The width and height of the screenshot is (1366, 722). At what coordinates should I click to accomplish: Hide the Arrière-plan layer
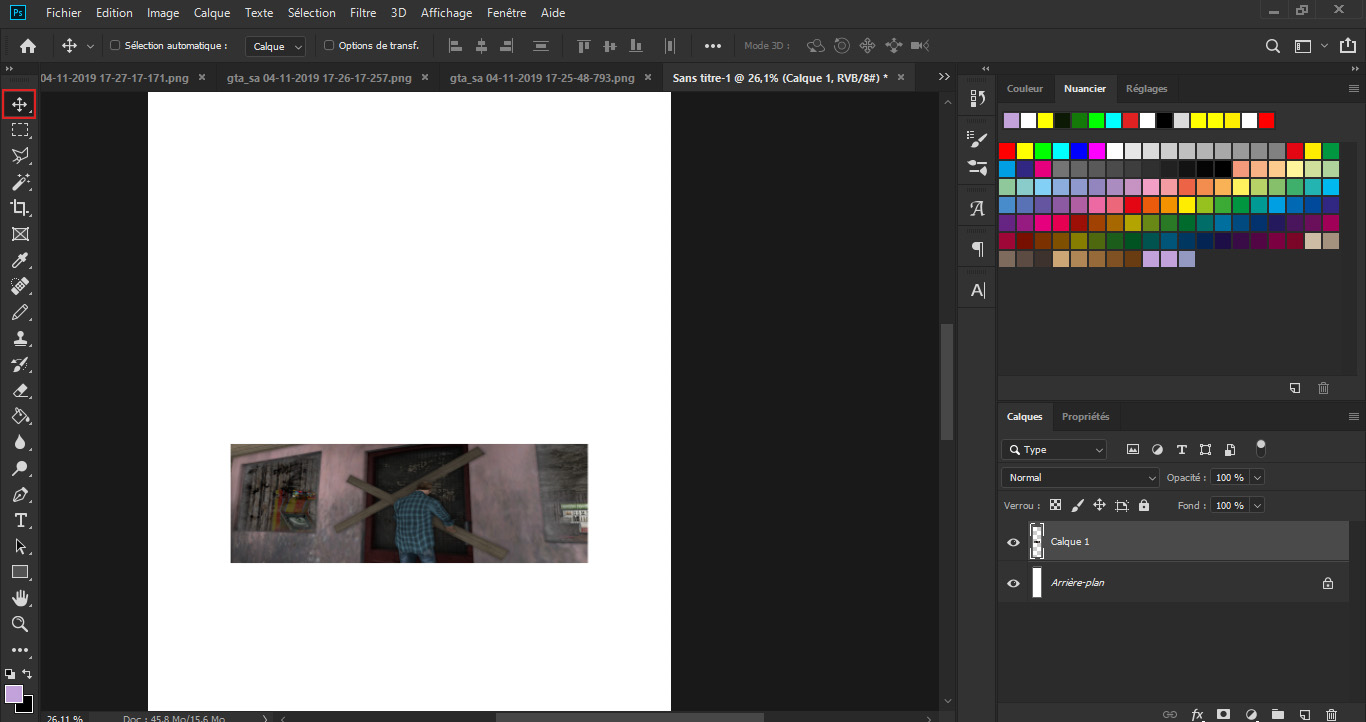click(1014, 583)
